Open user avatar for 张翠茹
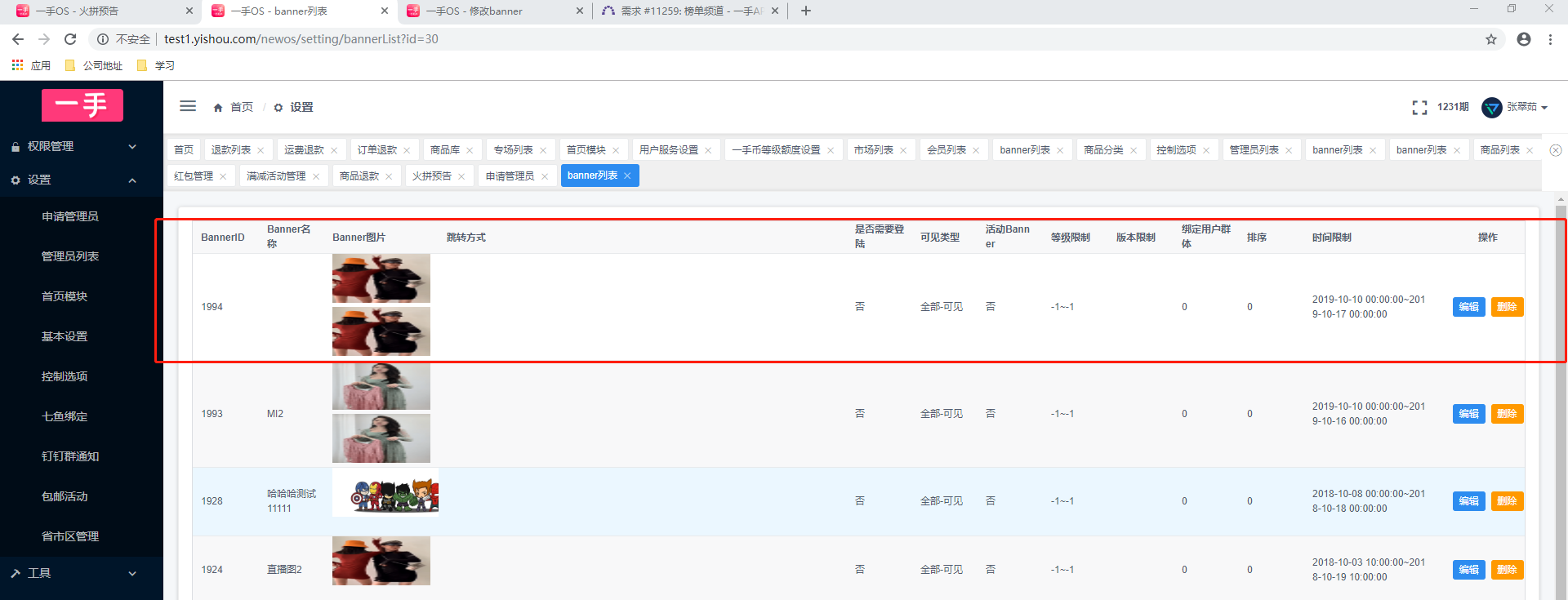The width and height of the screenshot is (1568, 600). (1492, 107)
